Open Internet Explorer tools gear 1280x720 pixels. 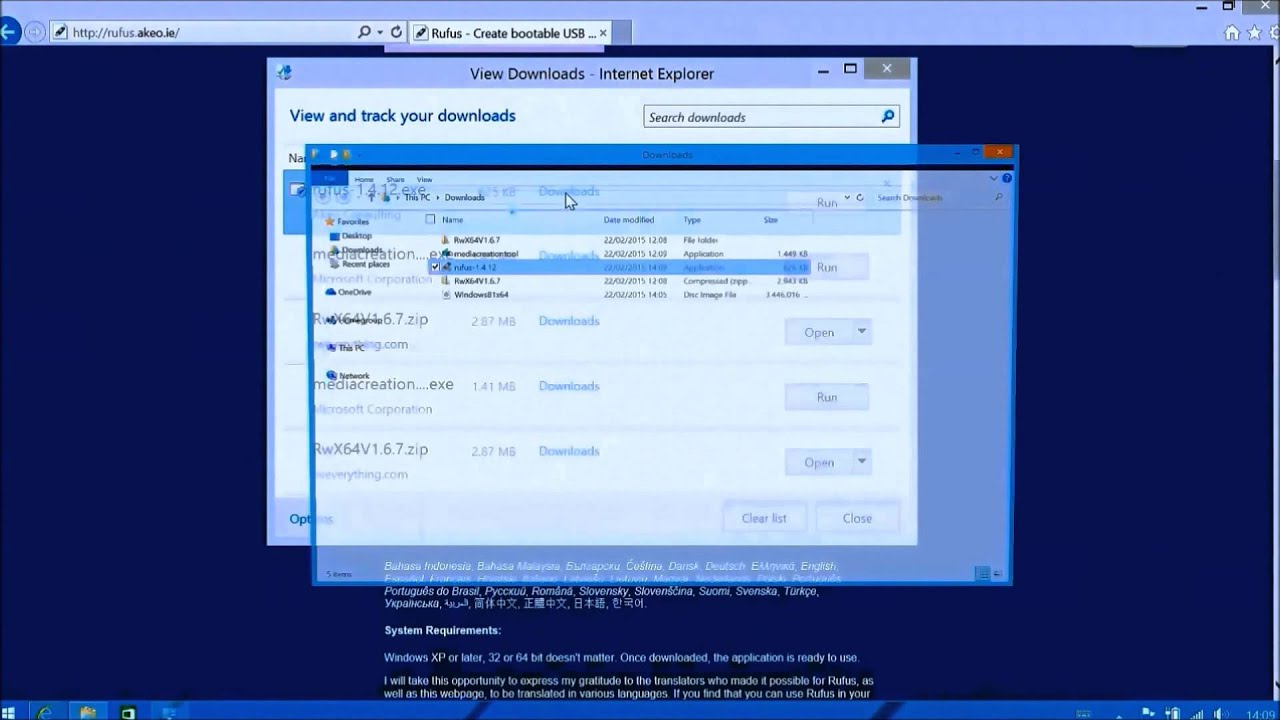click(1274, 32)
